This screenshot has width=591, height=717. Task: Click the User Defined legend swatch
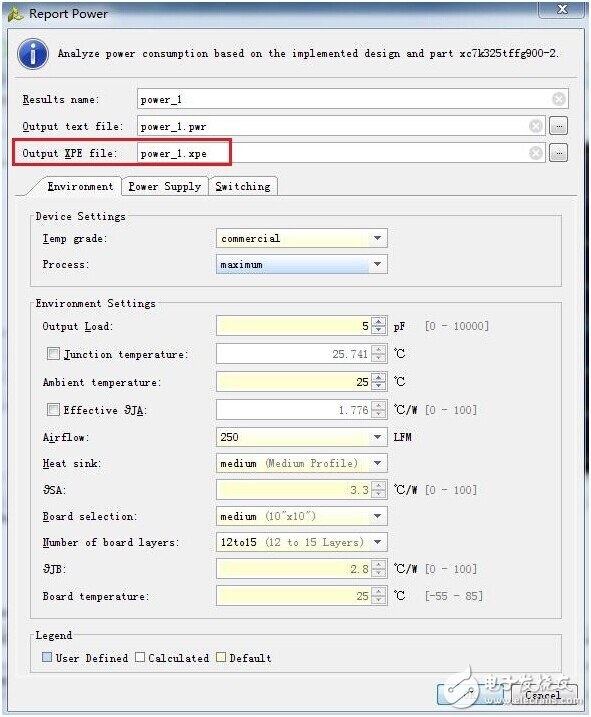tap(47, 657)
